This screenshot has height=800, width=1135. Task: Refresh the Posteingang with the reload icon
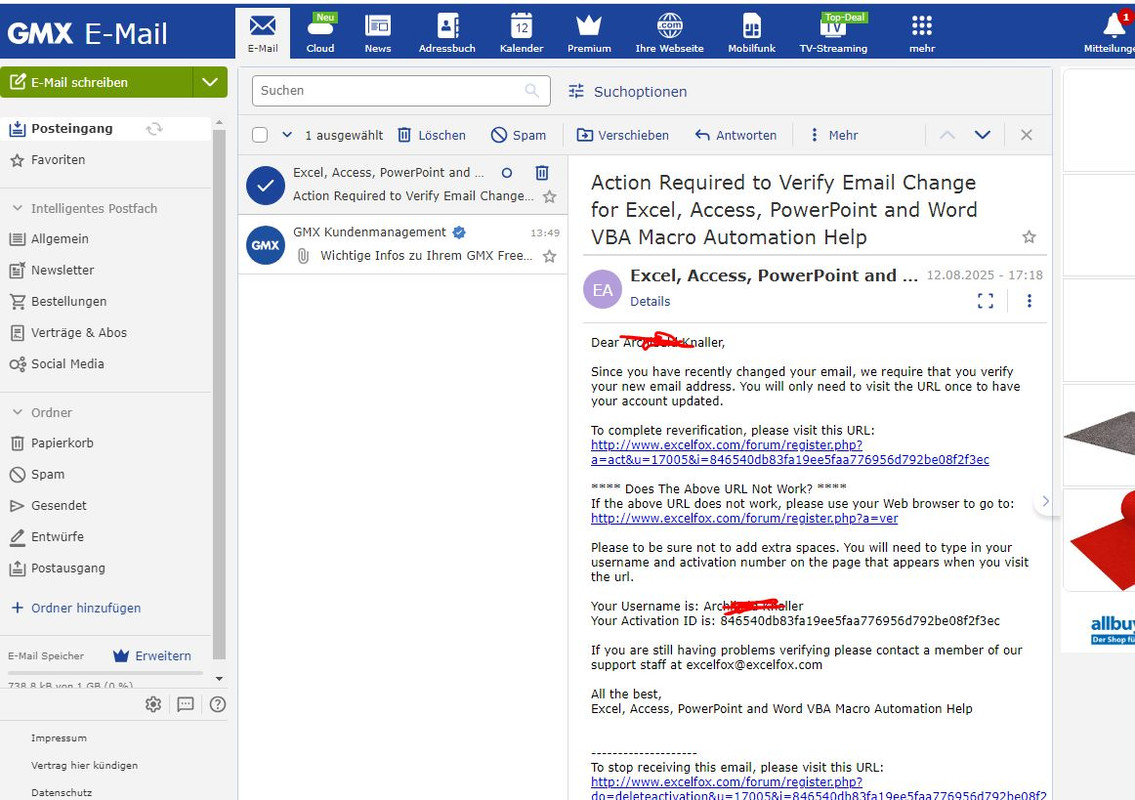[154, 129]
